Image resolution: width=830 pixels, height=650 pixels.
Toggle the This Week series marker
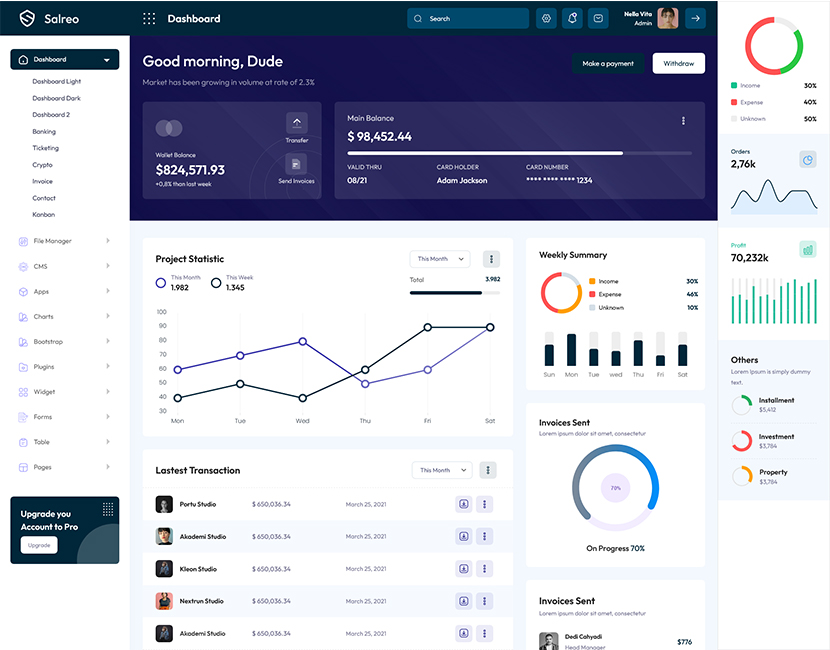click(x=216, y=283)
